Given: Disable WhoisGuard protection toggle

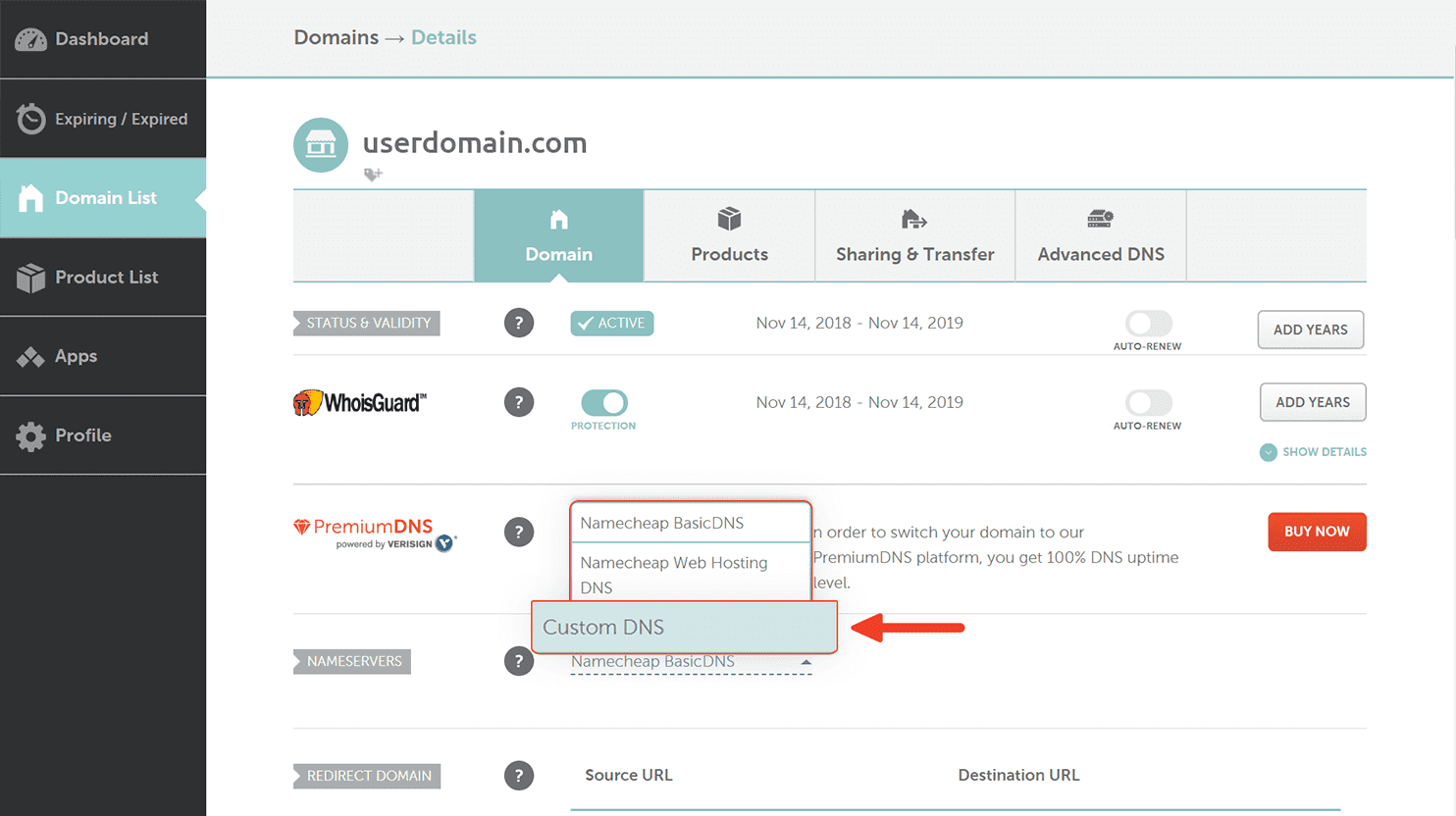Looking at the screenshot, I should pos(602,402).
